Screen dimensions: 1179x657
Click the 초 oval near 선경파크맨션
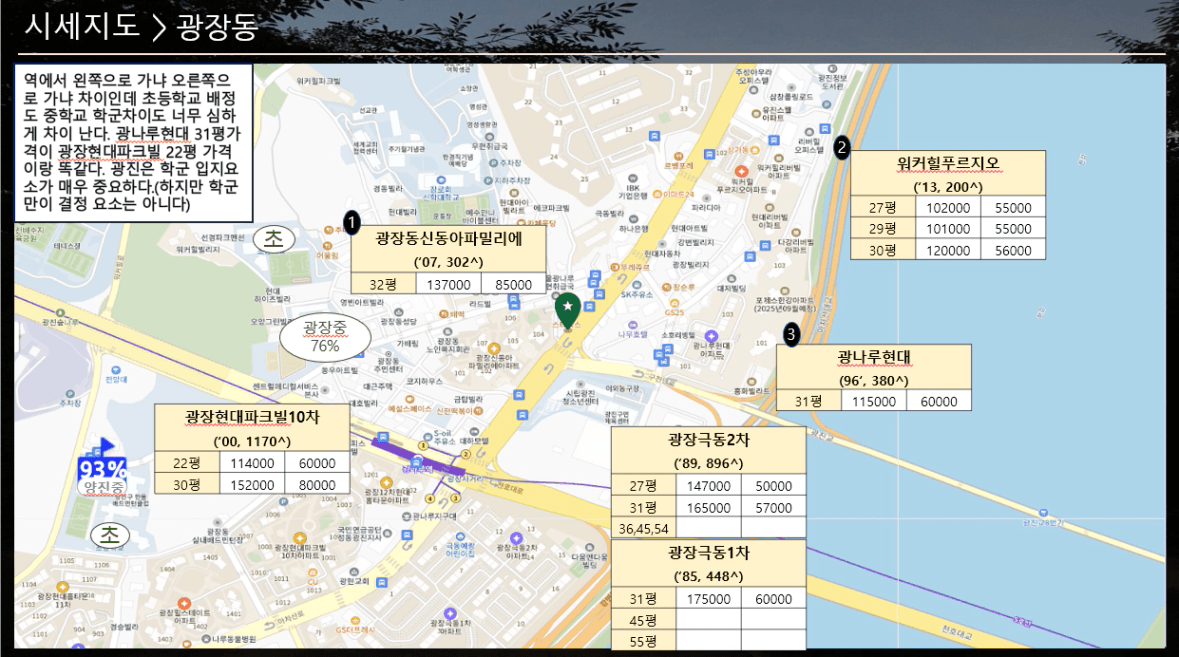[273, 239]
